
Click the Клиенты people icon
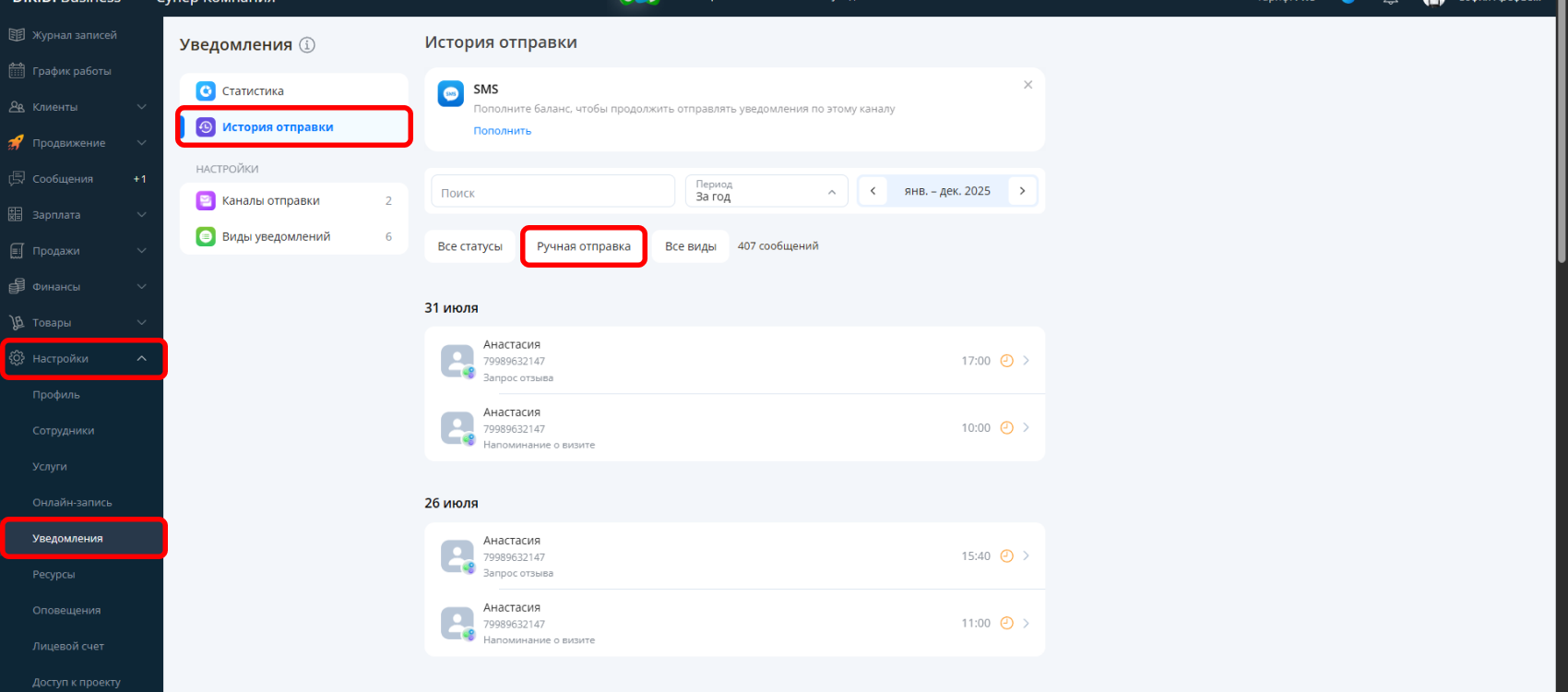(17, 107)
